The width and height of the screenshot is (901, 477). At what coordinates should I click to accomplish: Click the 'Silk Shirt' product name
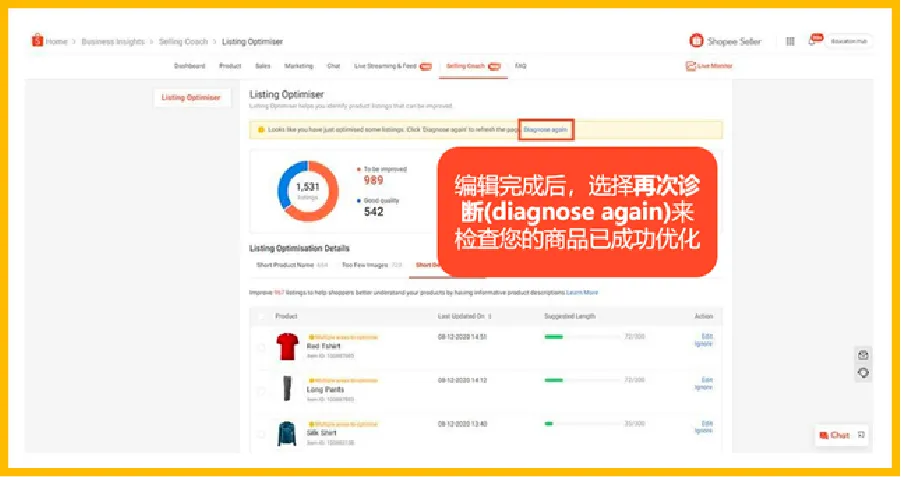point(322,433)
